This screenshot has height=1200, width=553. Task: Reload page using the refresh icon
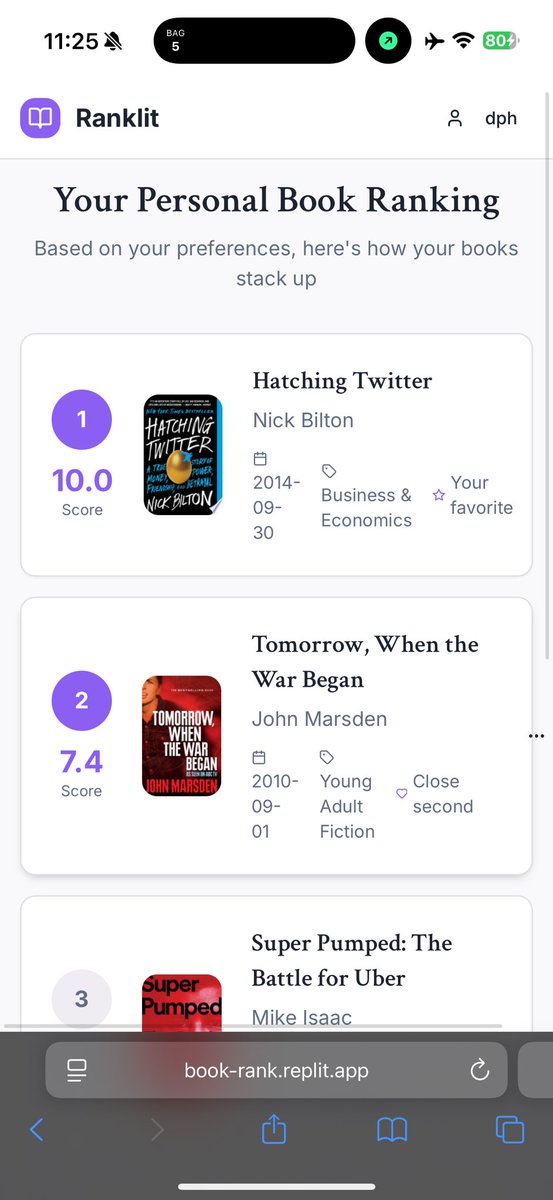480,1071
